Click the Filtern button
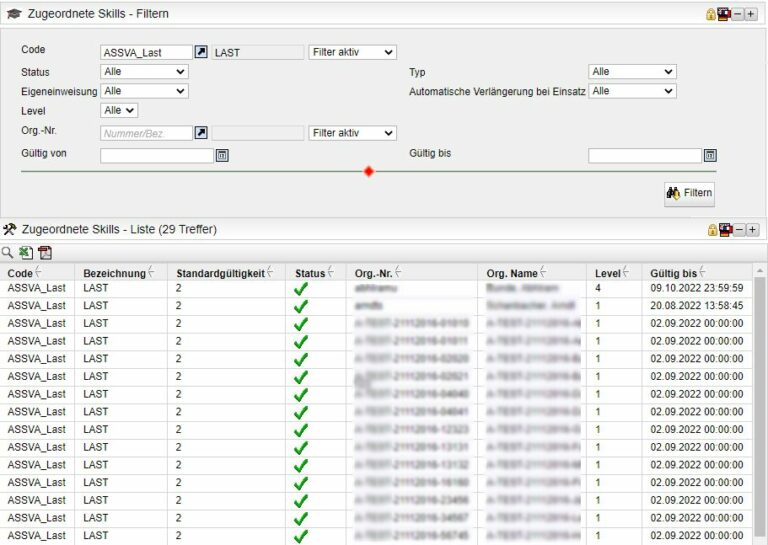Viewport: 768px width, 545px height. (x=689, y=193)
